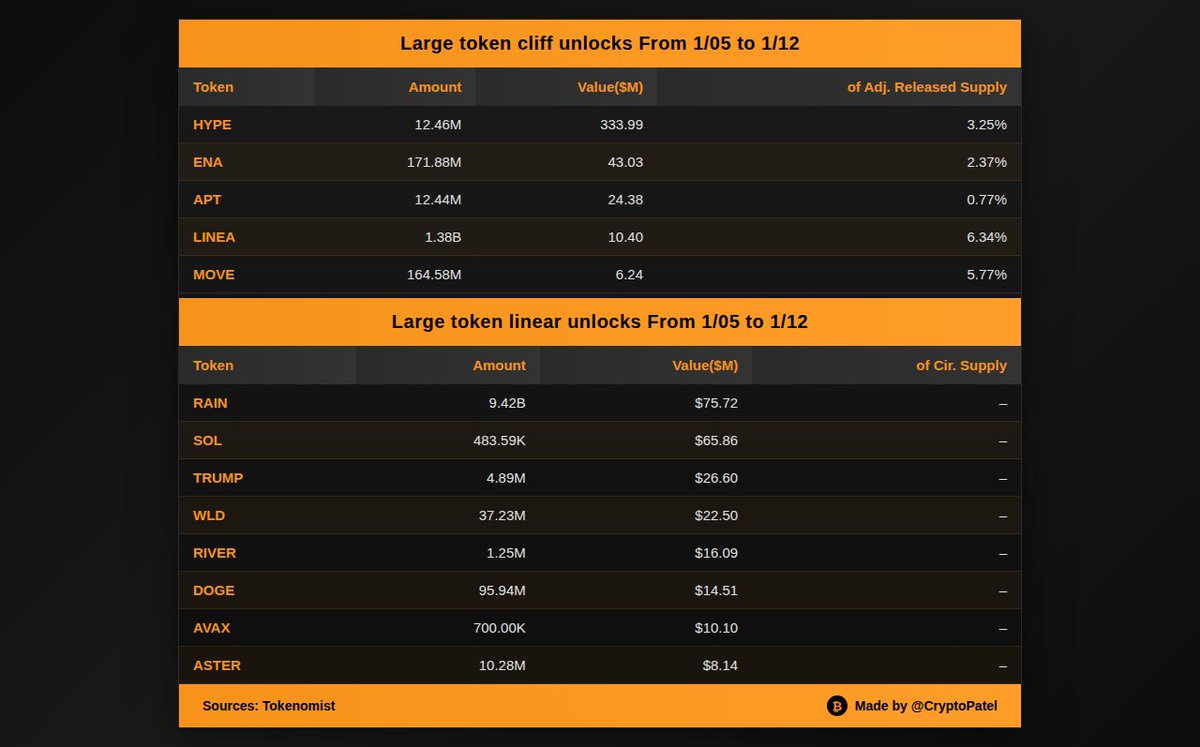Select the HYPE token label
The width and height of the screenshot is (1200, 747).
coord(211,124)
